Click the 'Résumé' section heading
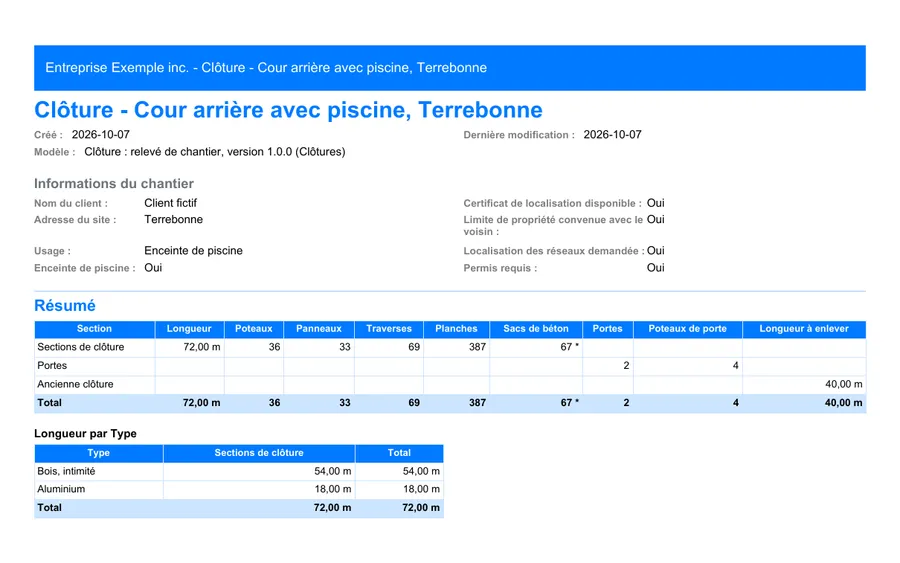900x563 pixels. [x=65, y=305]
